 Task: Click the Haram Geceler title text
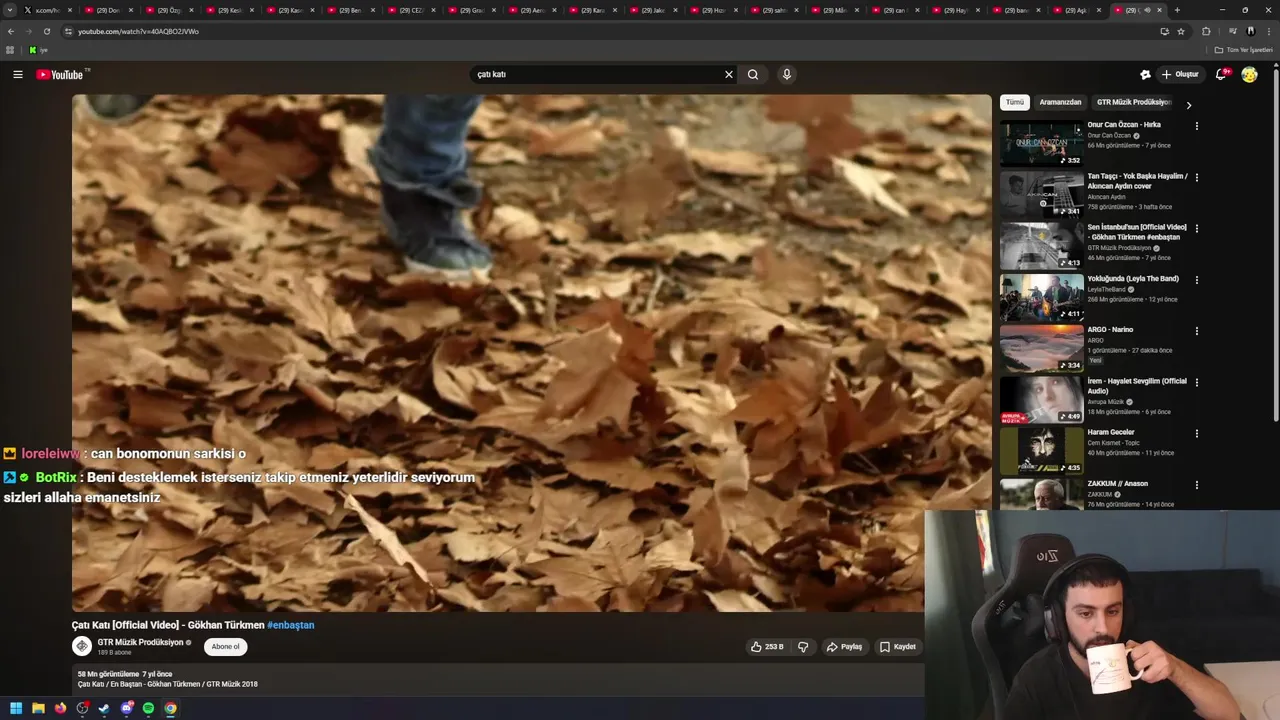pyautogui.click(x=1111, y=432)
